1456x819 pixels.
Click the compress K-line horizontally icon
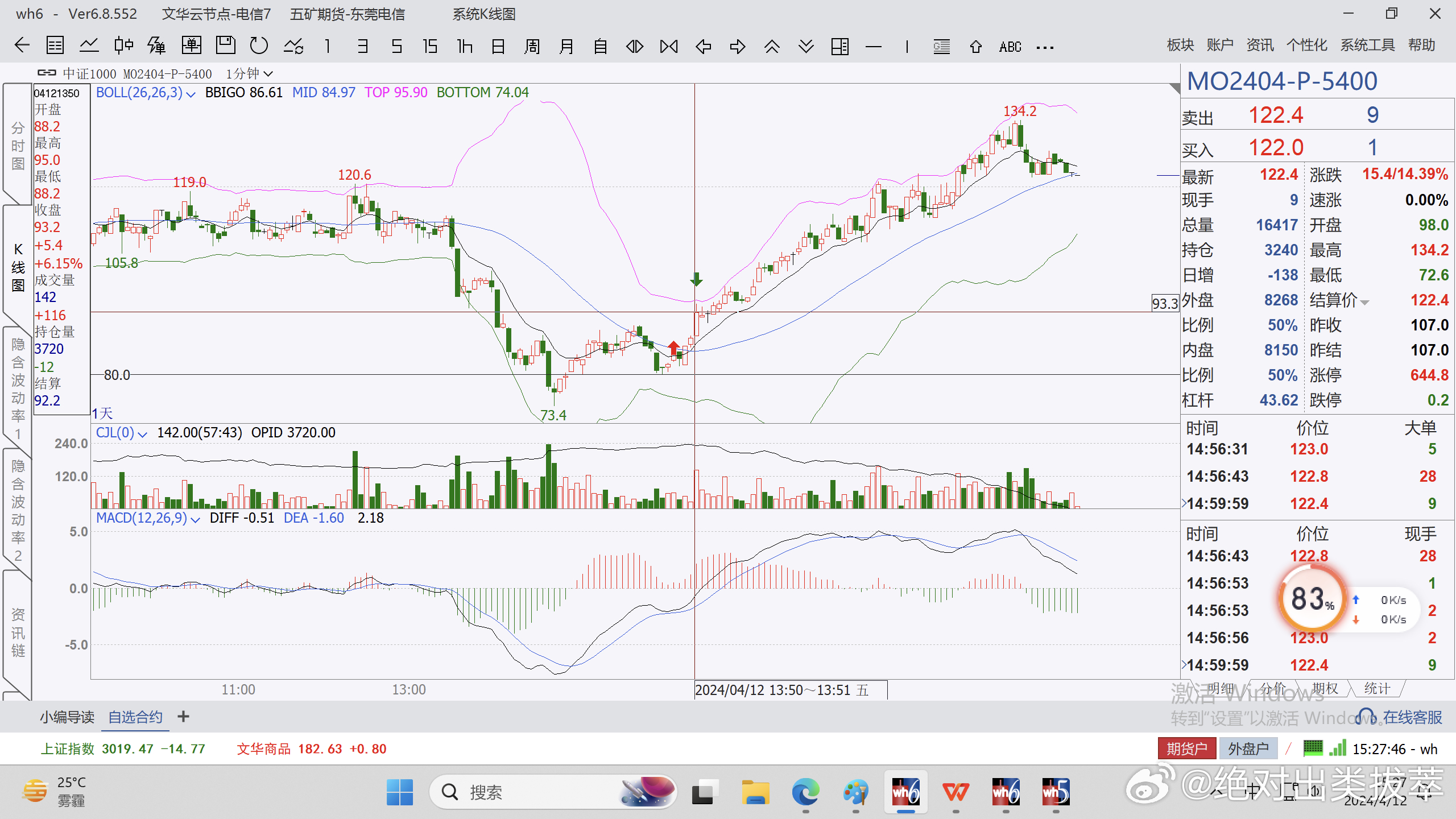tap(669, 46)
